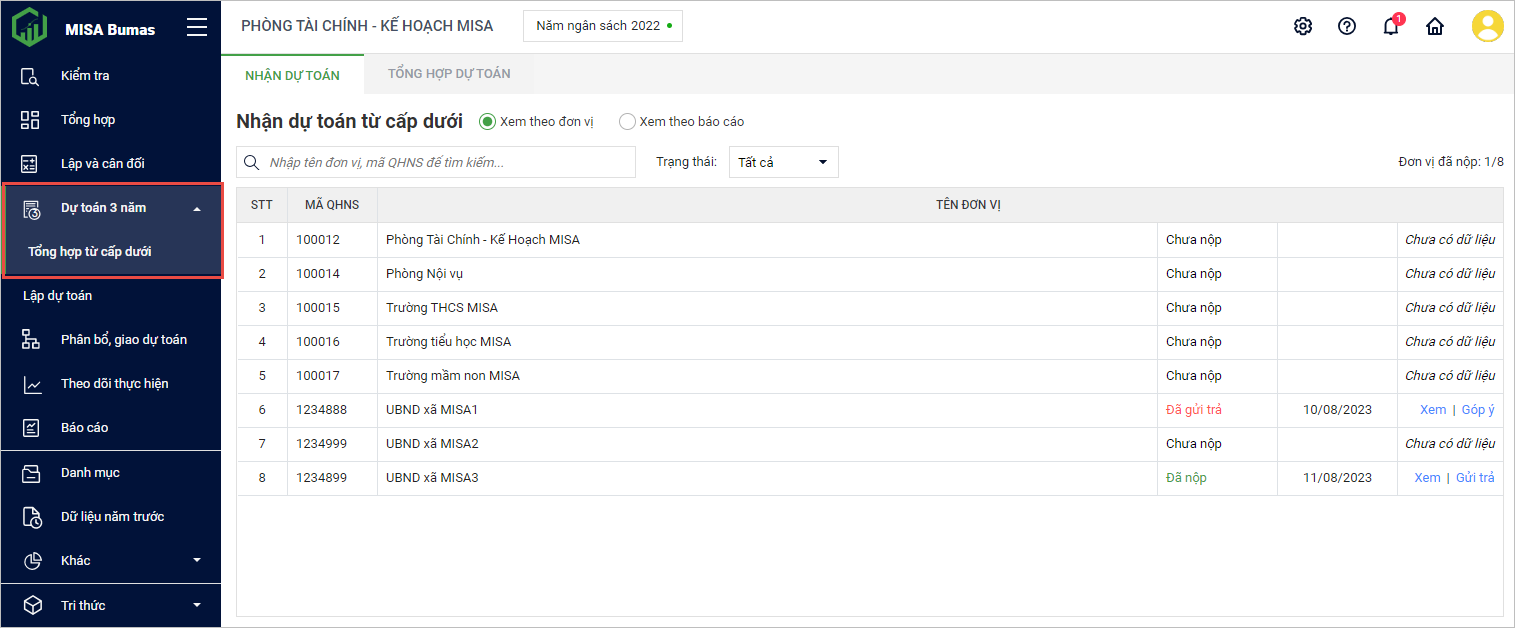Switch to the Tổng hợp dự toán tab
Image resolution: width=1515 pixels, height=628 pixels.
click(449, 74)
